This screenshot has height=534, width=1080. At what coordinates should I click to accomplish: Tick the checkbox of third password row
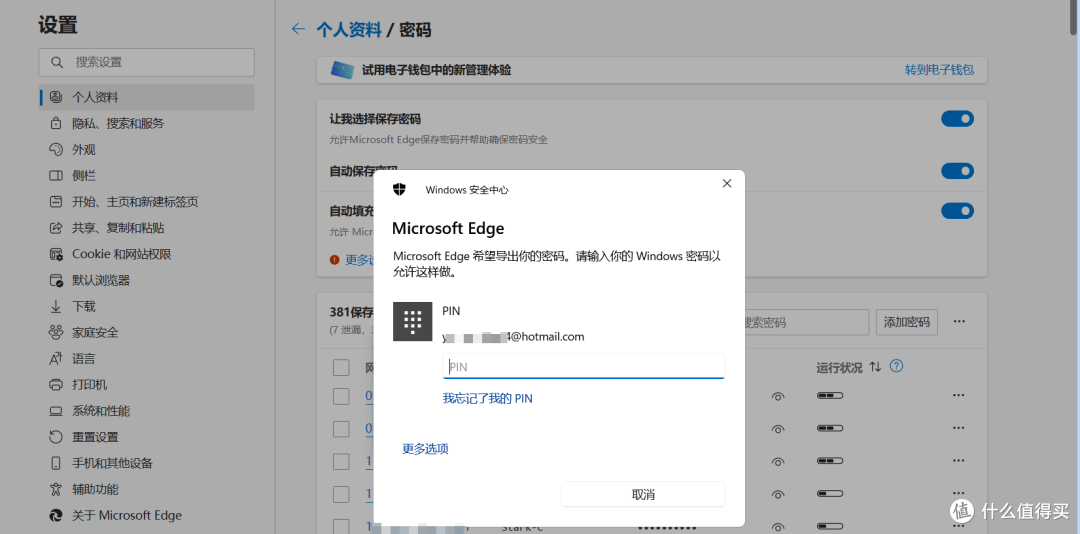(x=341, y=461)
